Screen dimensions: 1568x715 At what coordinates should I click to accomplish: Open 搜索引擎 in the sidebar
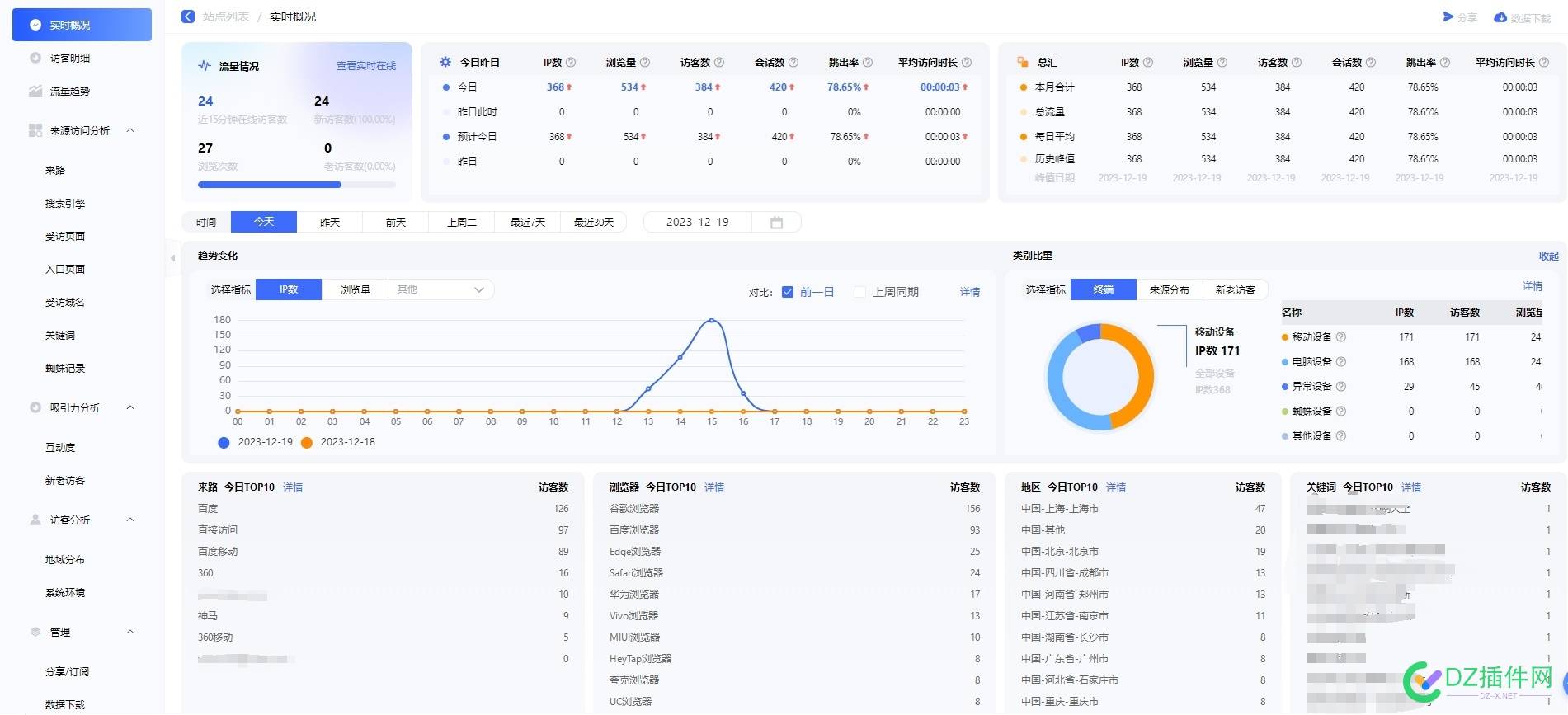(65, 204)
